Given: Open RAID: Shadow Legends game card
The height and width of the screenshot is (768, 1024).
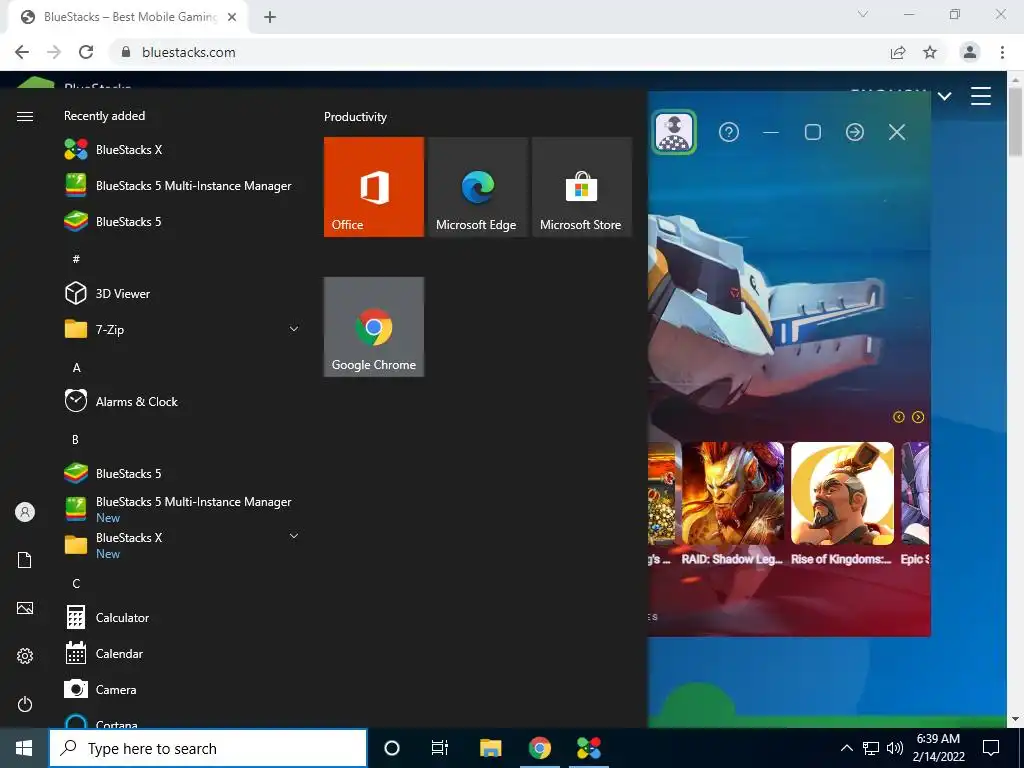Looking at the screenshot, I should [733, 502].
